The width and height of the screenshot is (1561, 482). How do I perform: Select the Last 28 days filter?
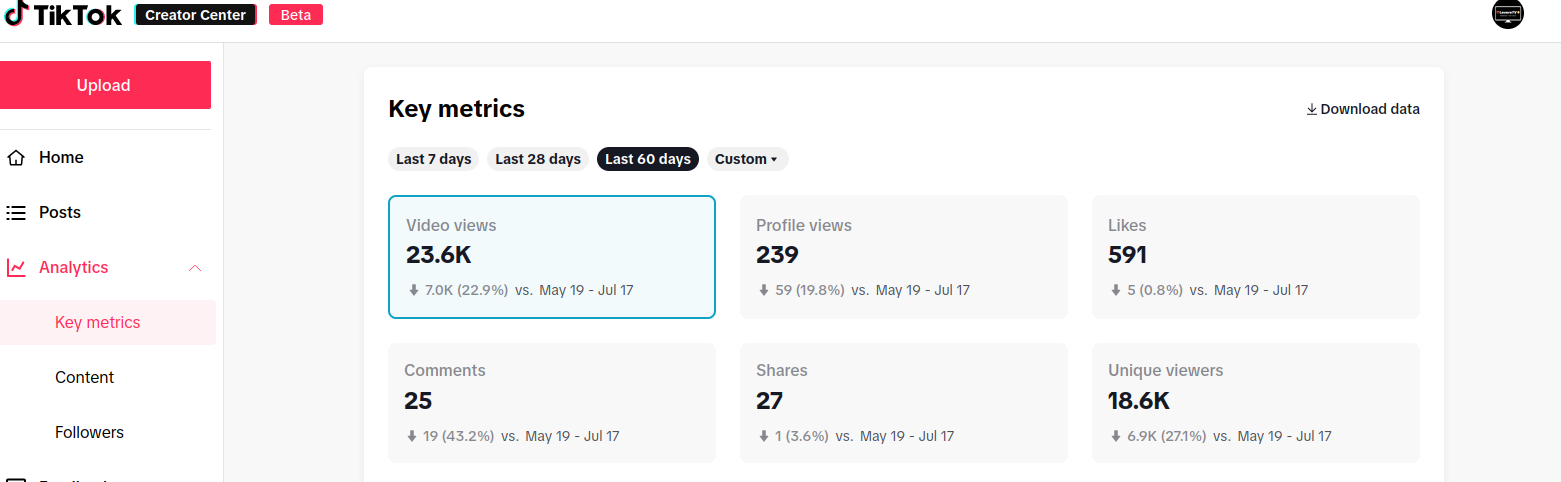(x=538, y=159)
